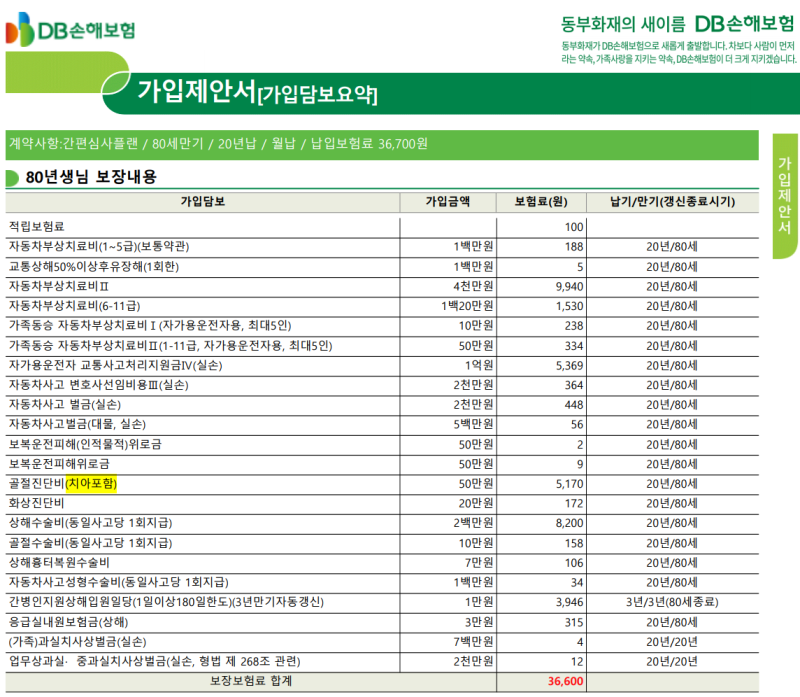Click the 보복운전피해위로금 label

[x=59, y=464]
